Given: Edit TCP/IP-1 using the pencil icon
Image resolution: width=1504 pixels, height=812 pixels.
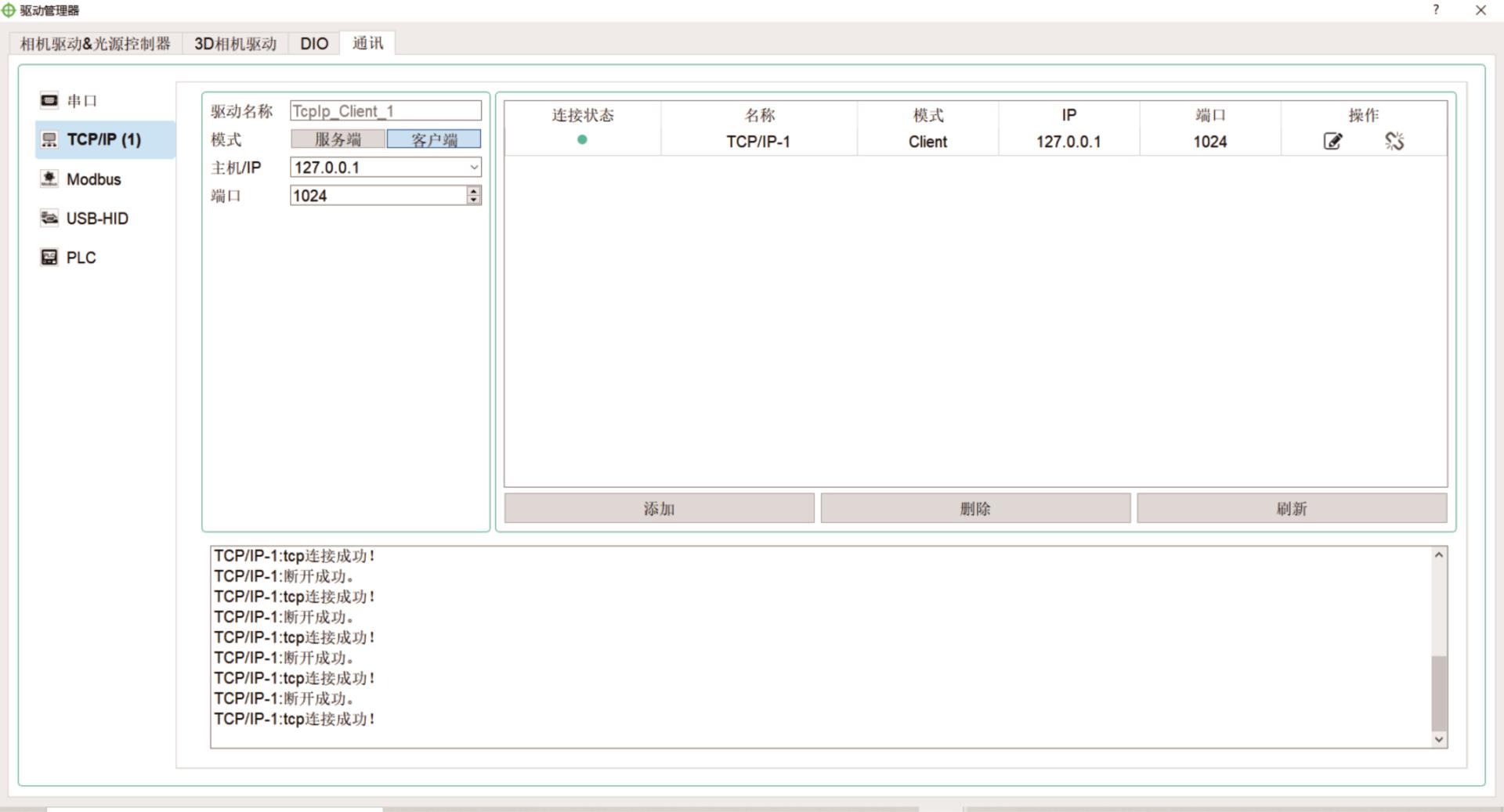Looking at the screenshot, I should [x=1332, y=141].
